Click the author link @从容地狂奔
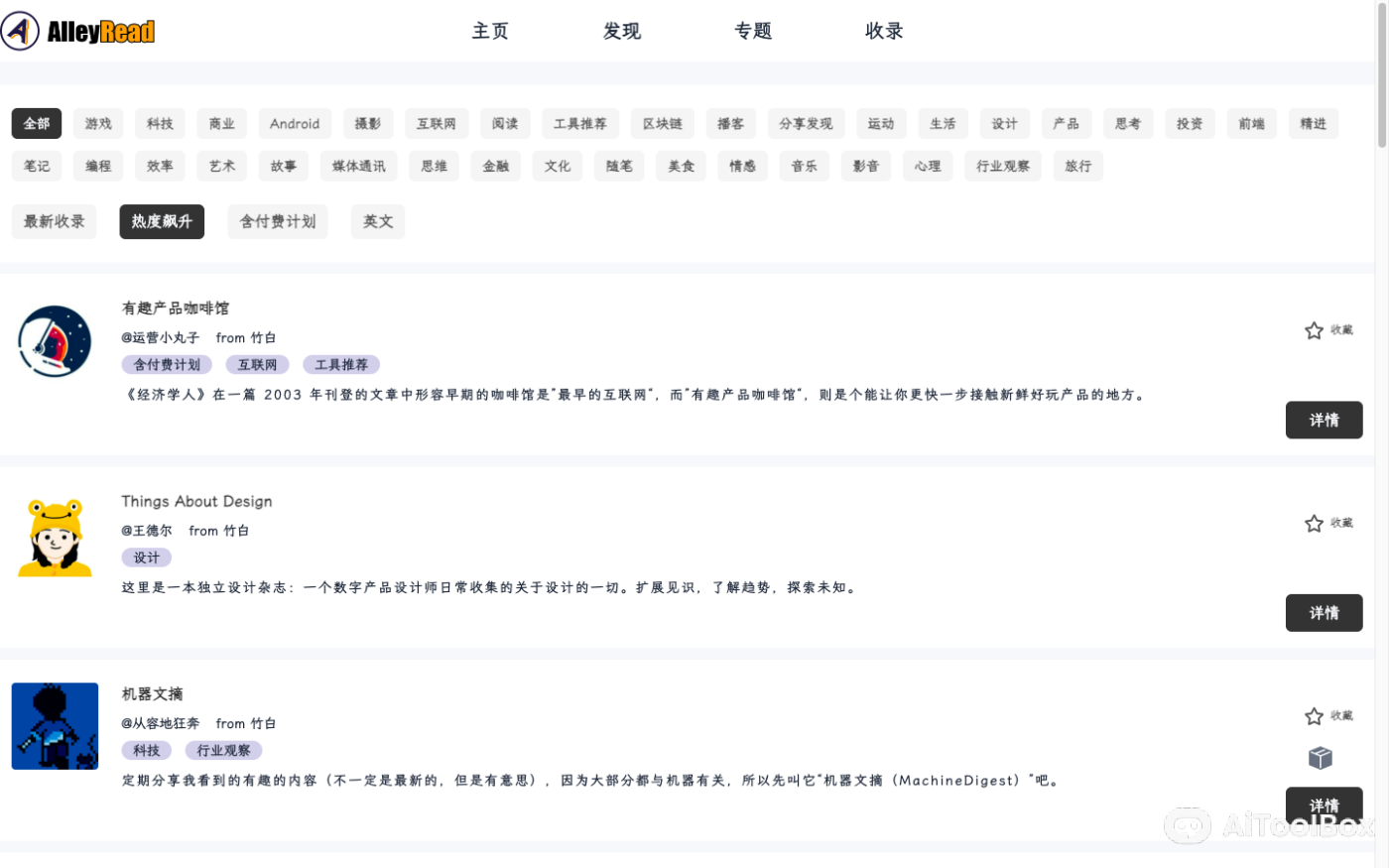The width and height of the screenshot is (1389, 868). pyautogui.click(x=162, y=723)
